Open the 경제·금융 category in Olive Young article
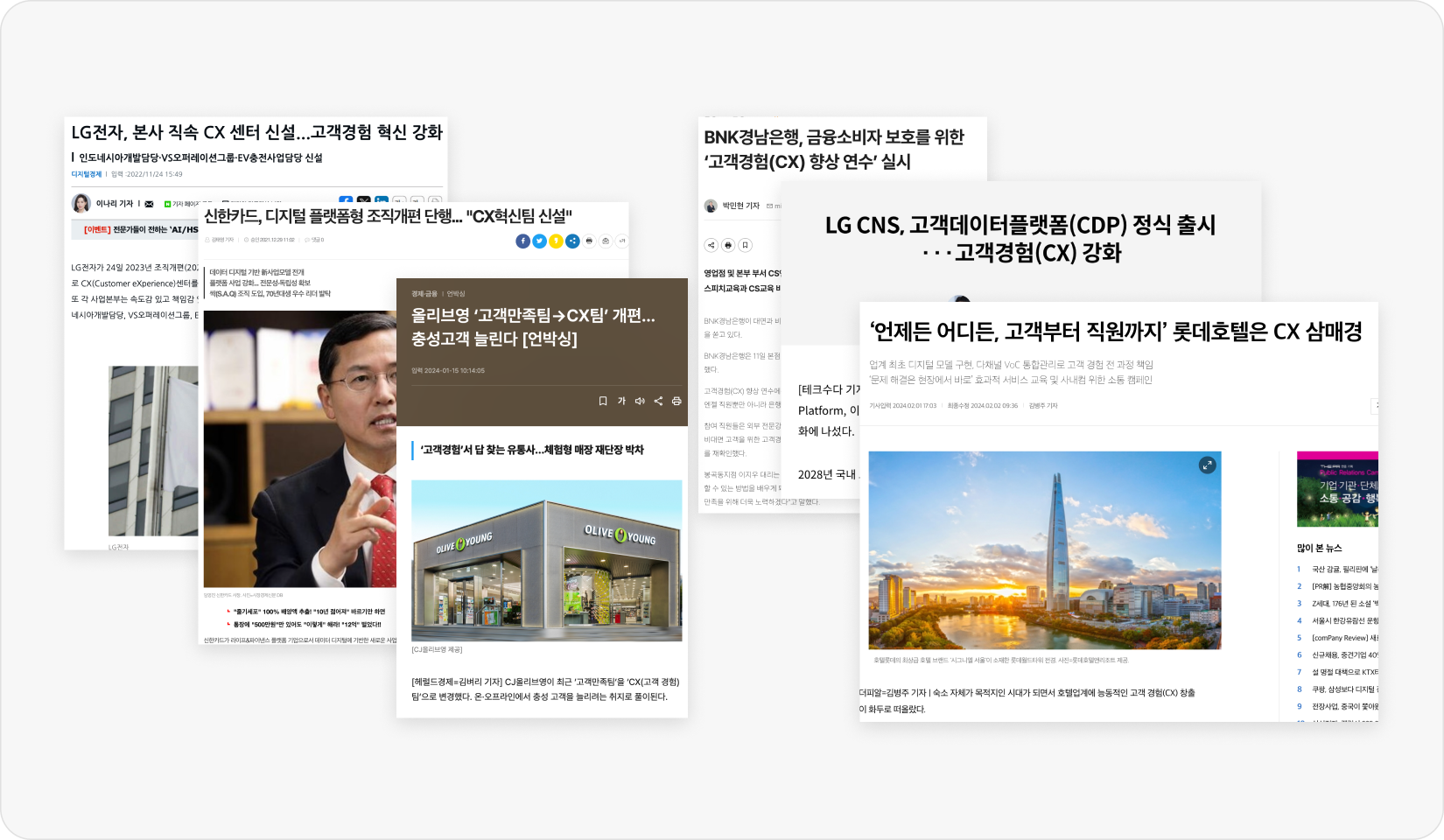1444x840 pixels. click(x=424, y=294)
